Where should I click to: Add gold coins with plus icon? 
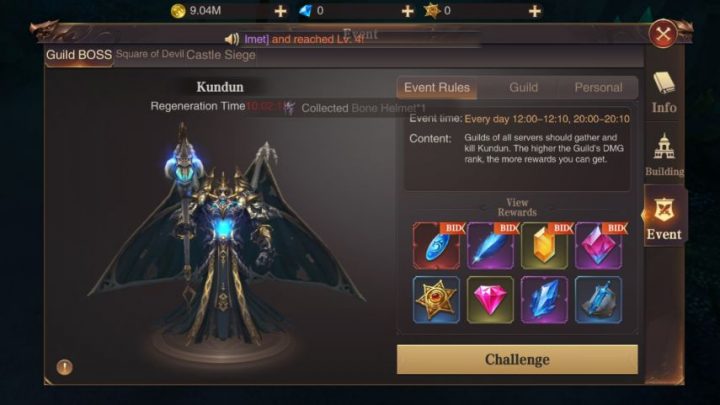pyautogui.click(x=280, y=11)
